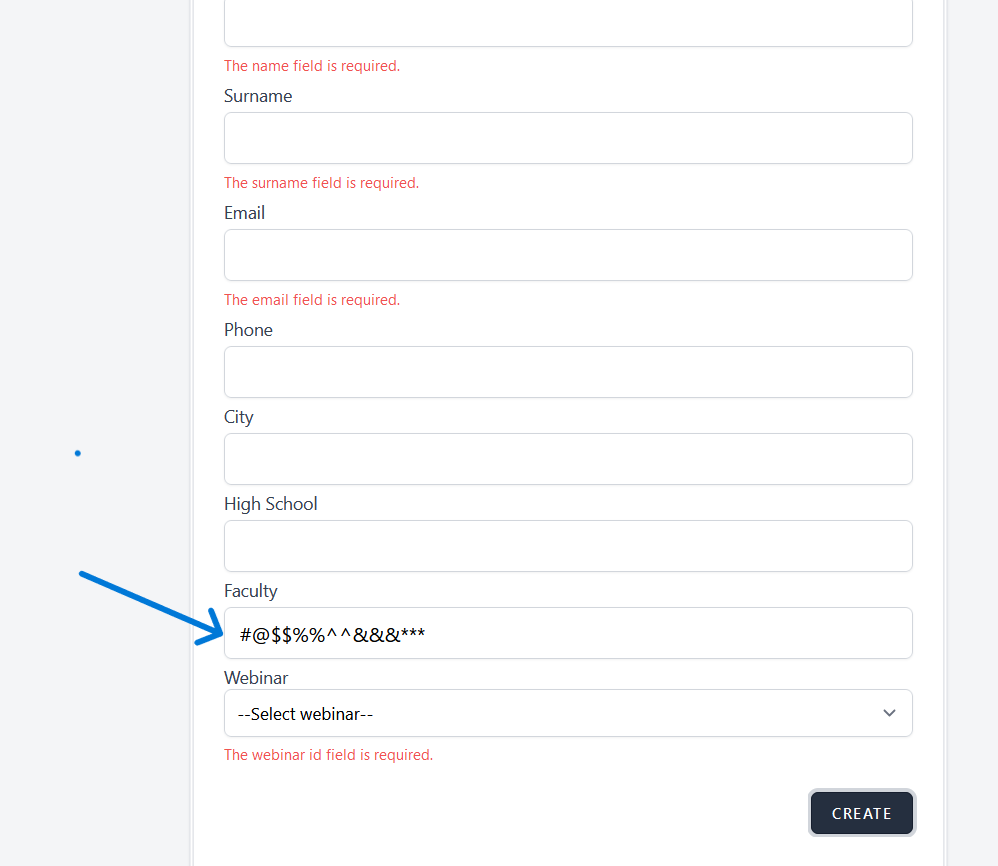
Task: Click the webinar id required error text
Action: click(x=328, y=755)
